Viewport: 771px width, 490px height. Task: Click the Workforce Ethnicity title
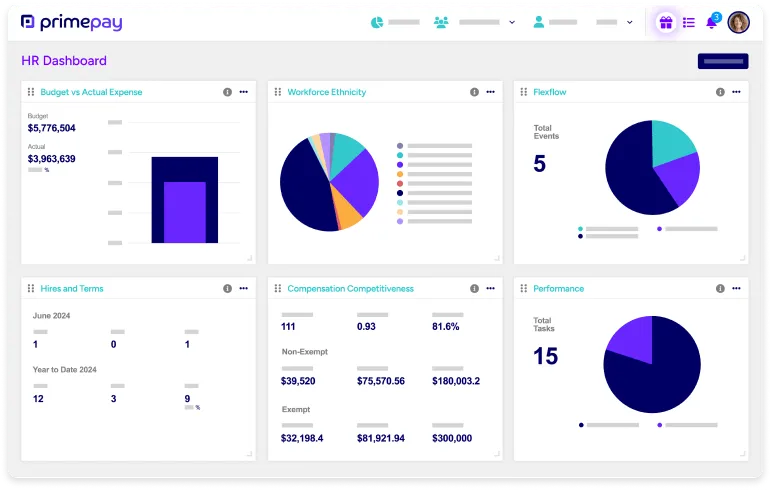(x=326, y=92)
